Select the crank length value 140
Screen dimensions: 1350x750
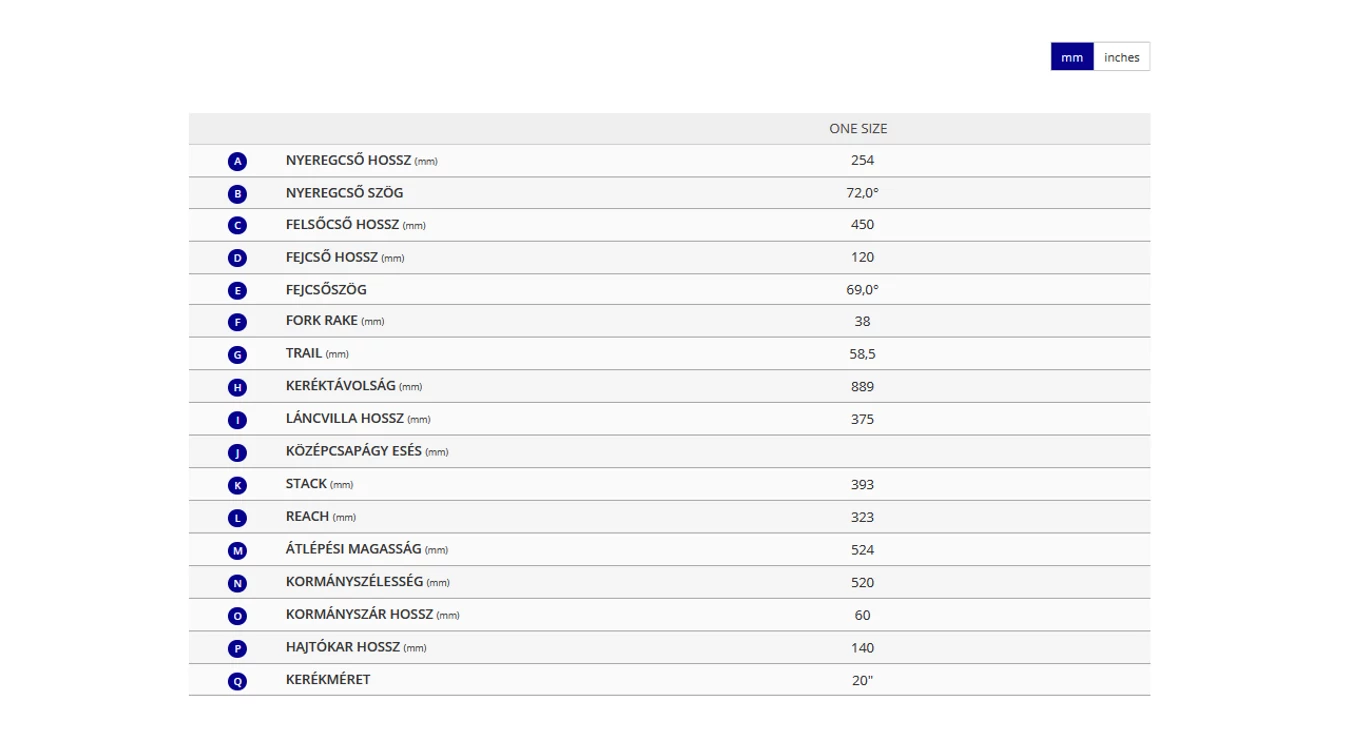point(862,647)
